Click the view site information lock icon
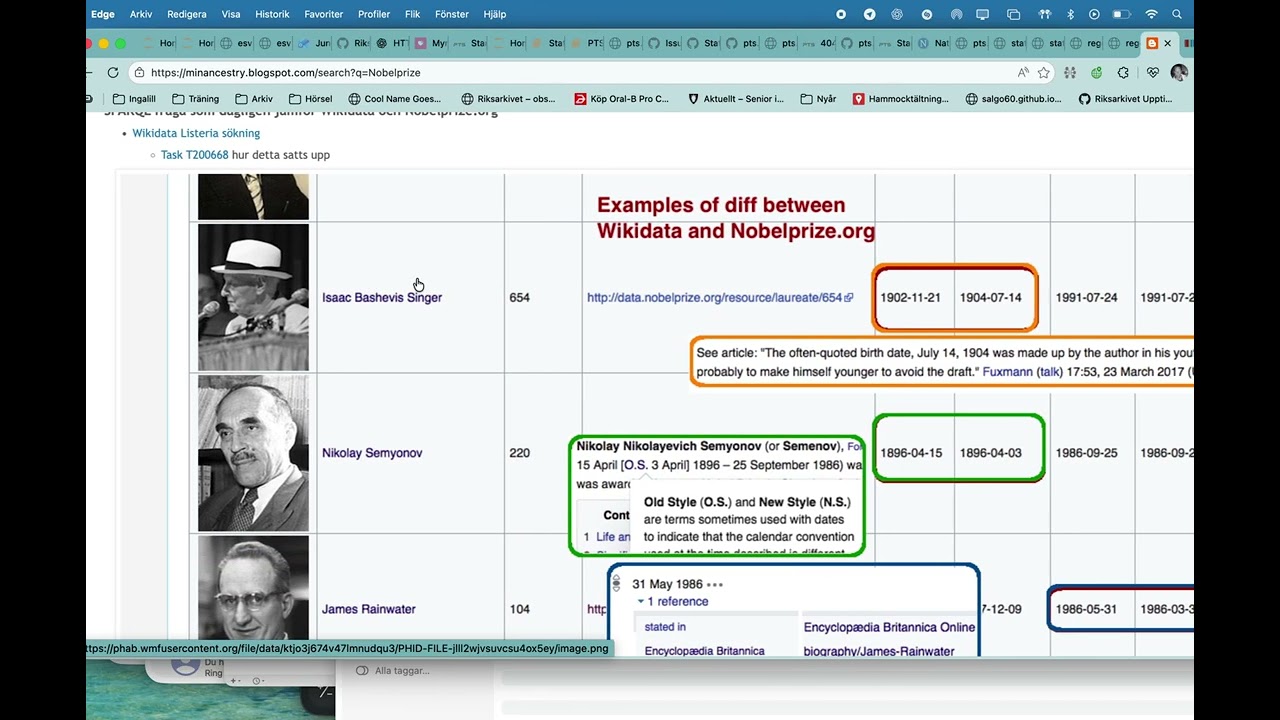Viewport: 1280px width, 720px height. point(139,73)
